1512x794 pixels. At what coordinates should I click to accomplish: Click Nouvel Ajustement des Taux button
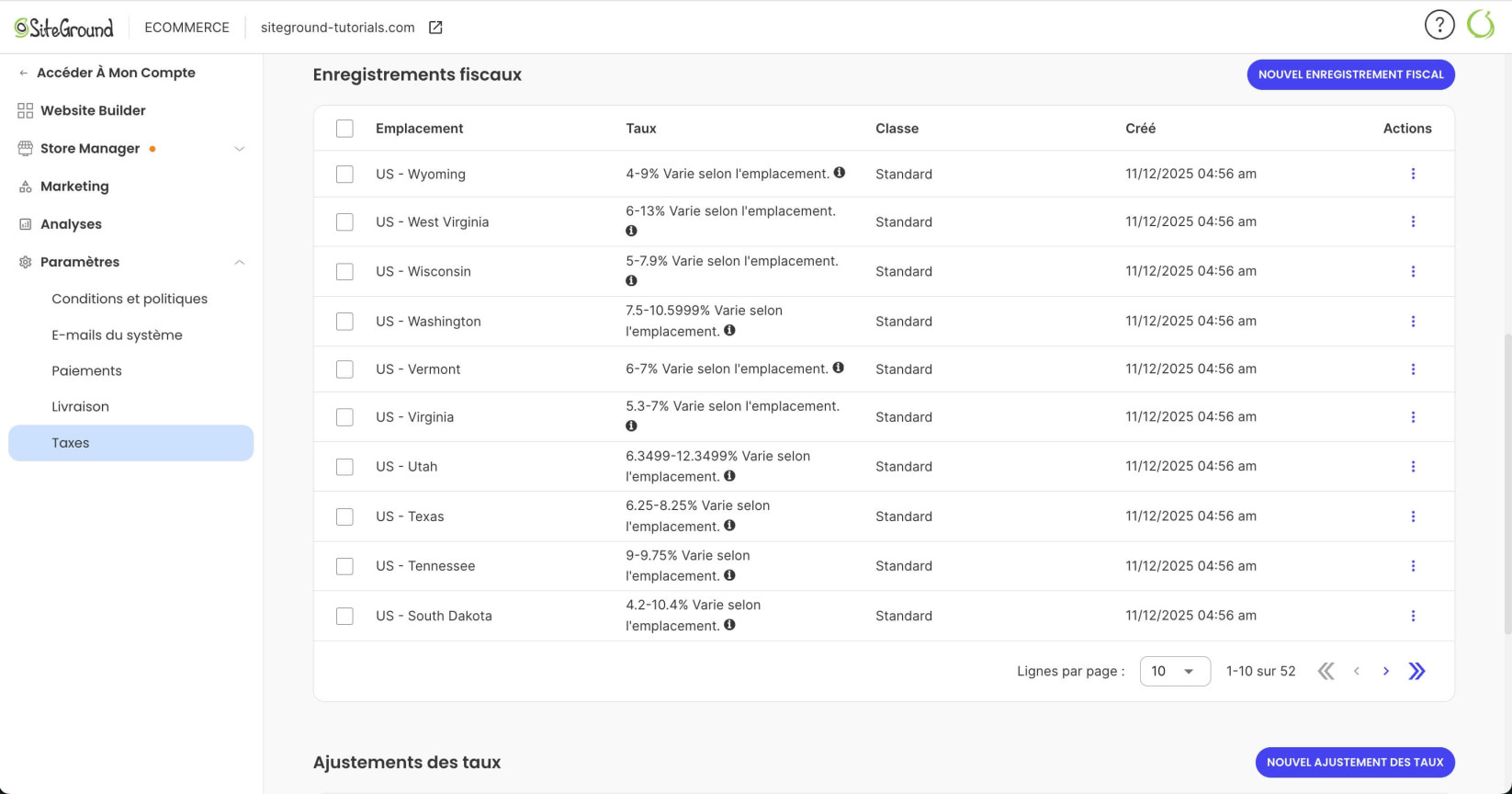(1355, 762)
